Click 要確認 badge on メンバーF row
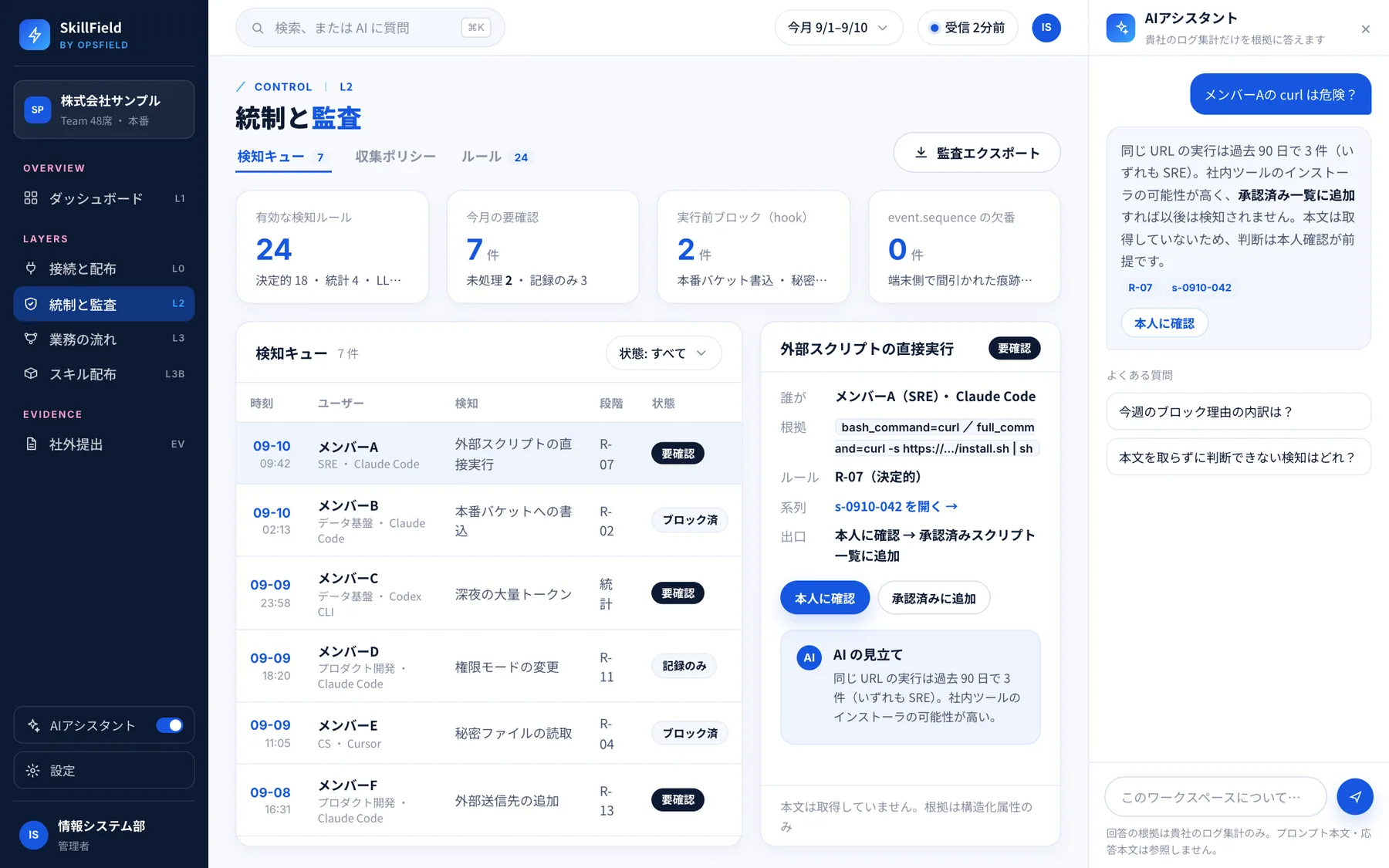The height and width of the screenshot is (868, 1389). click(678, 800)
